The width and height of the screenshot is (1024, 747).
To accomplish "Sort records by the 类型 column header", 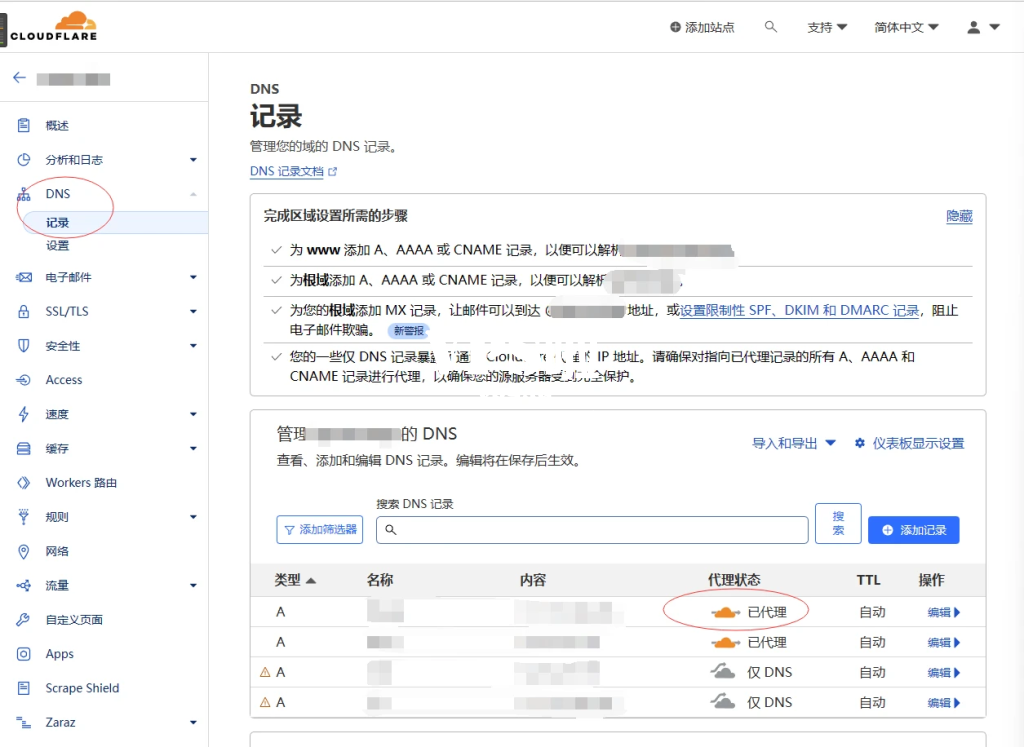I will click(286, 580).
